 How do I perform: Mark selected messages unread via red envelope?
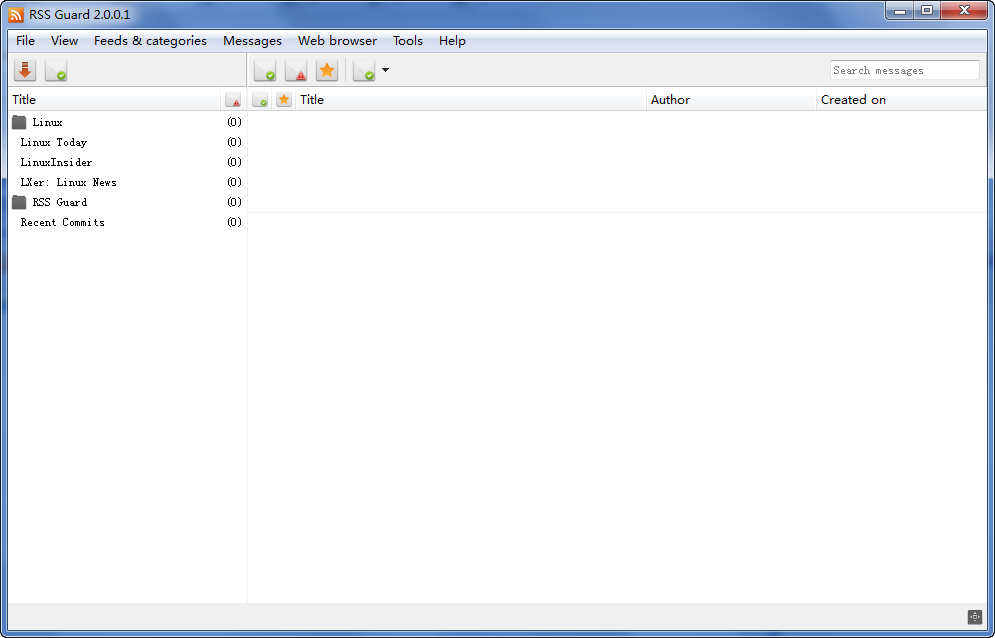coord(296,70)
